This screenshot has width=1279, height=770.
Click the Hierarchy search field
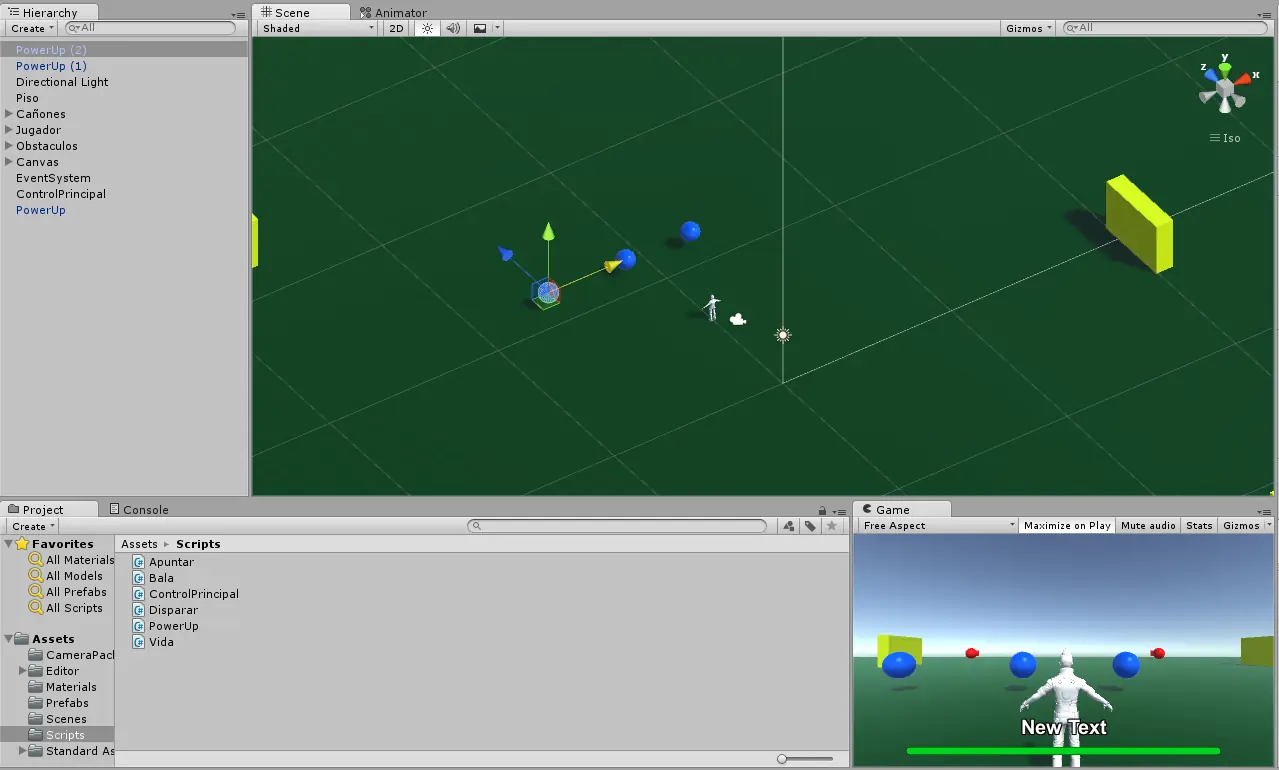click(x=150, y=28)
